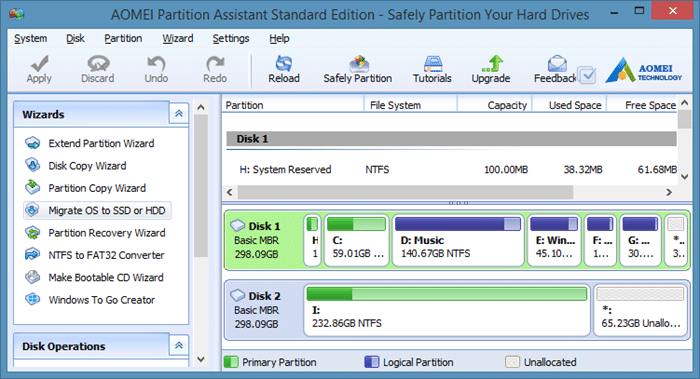Open the System menu

coord(30,38)
